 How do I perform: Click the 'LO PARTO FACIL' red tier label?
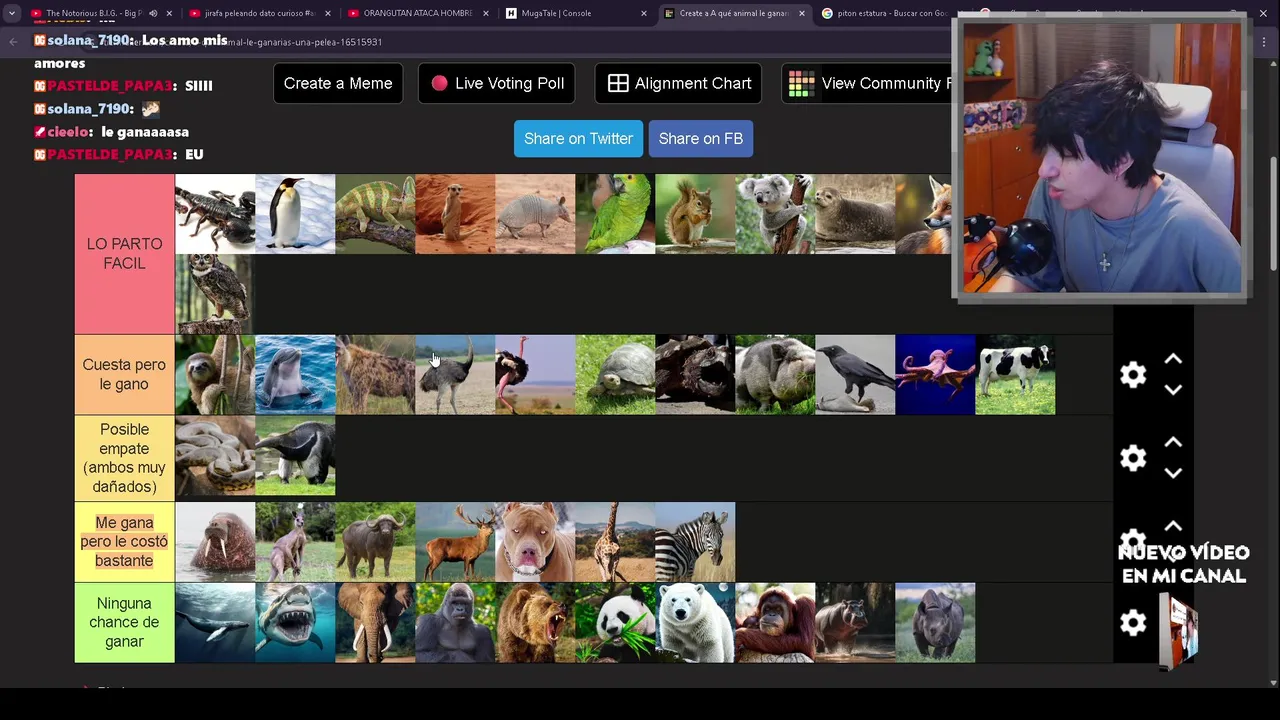point(124,254)
